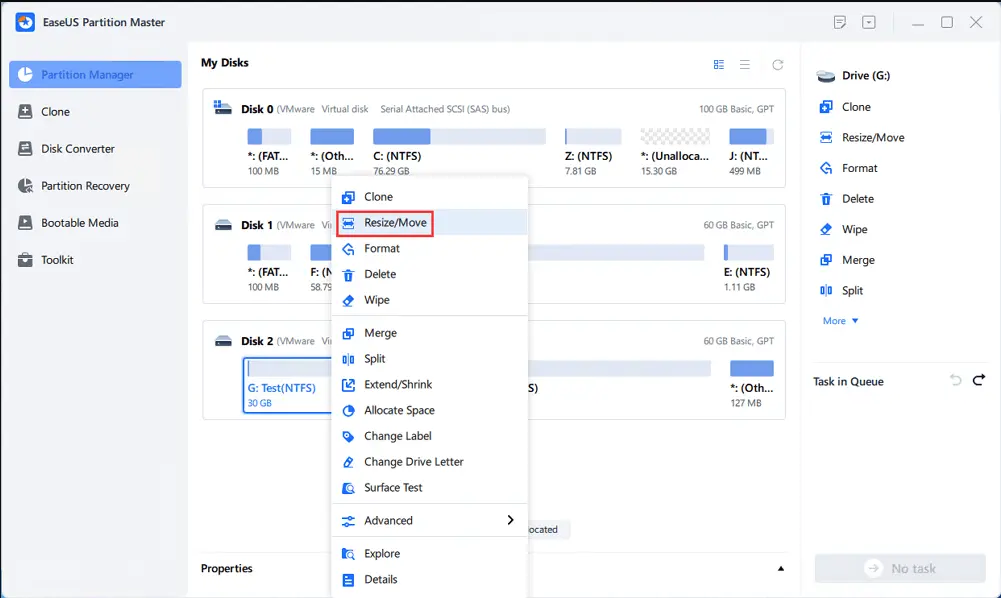Screen dimensions: 1001x598
Task: Collapse the Properties panel
Action: (780, 567)
